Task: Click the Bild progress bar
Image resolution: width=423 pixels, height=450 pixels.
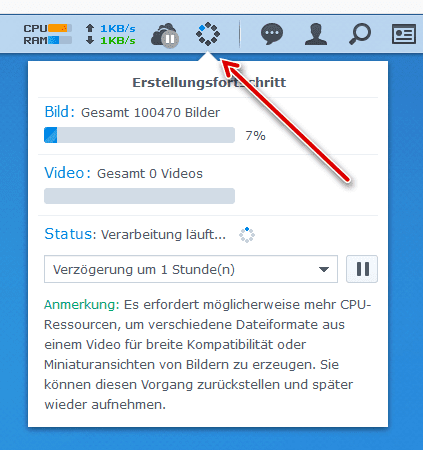Action: [x=139, y=135]
